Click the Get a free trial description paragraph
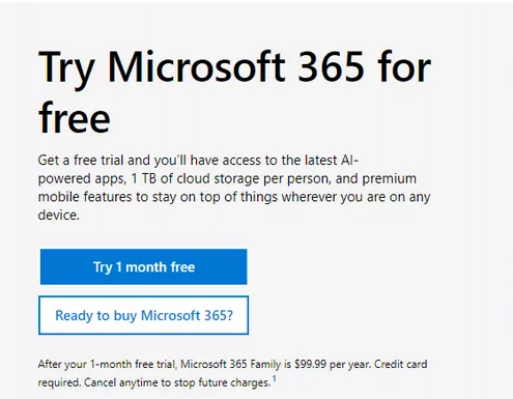 coord(234,187)
